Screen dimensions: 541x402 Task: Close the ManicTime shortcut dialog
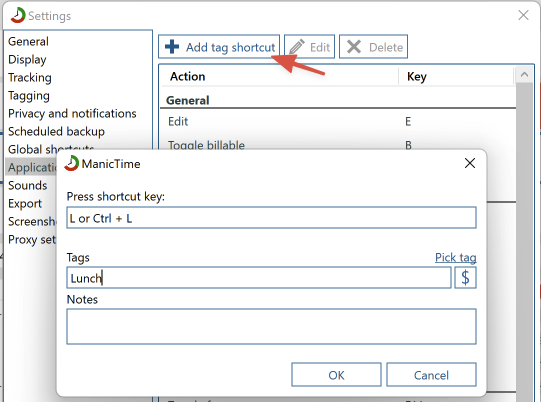point(470,163)
